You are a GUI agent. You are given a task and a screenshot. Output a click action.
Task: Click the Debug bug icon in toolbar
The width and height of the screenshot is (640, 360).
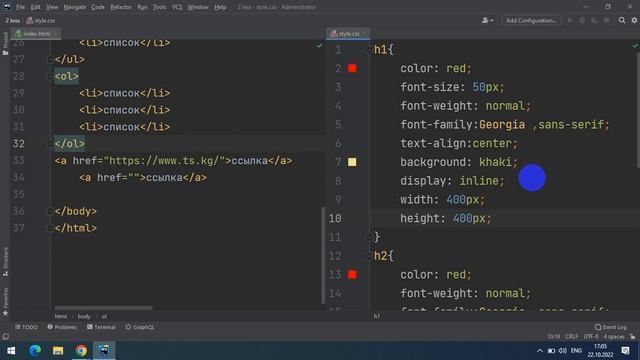click(582, 20)
